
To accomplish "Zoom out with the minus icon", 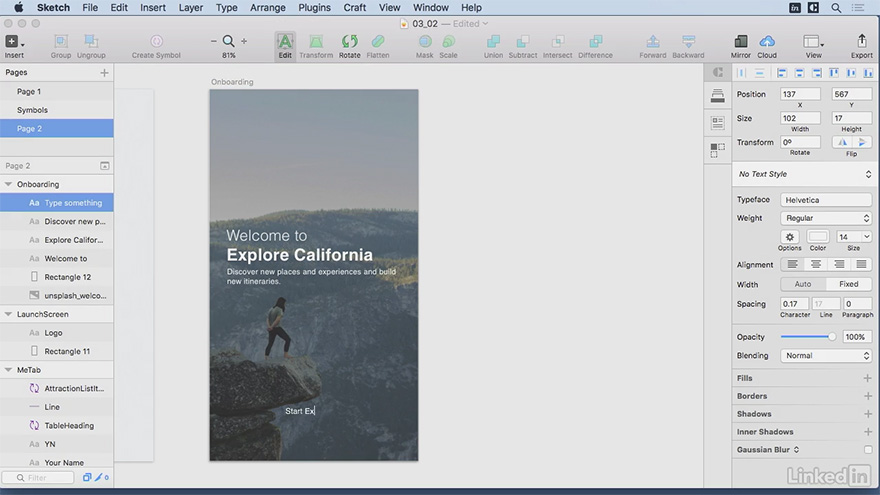I will click(213, 41).
